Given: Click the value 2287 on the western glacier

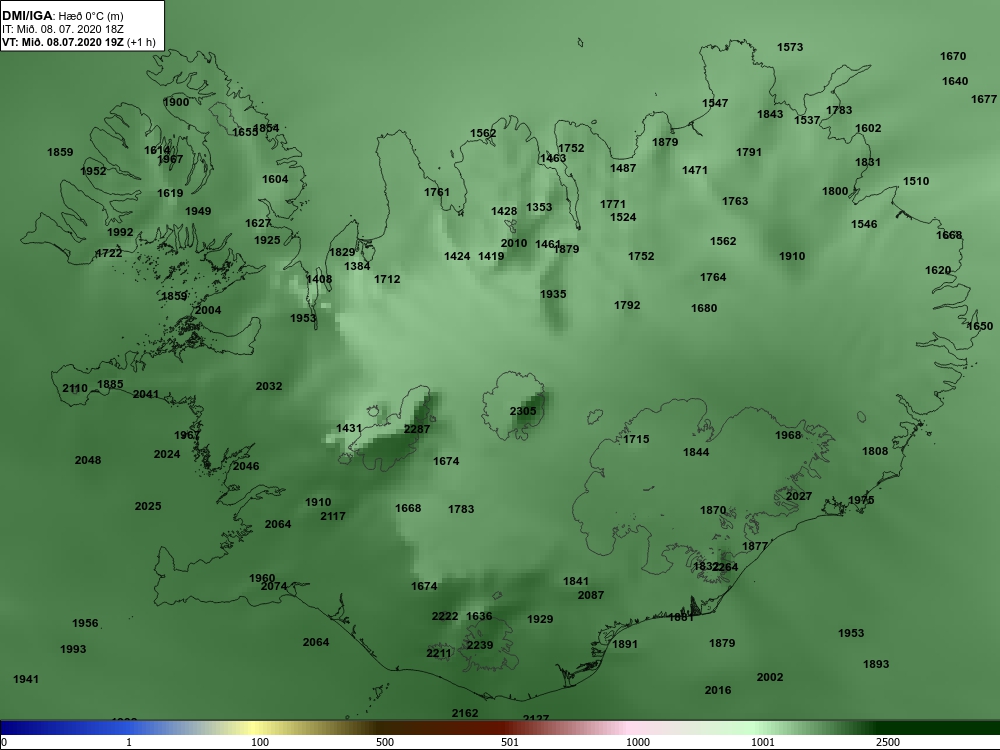Looking at the screenshot, I should (417, 429).
